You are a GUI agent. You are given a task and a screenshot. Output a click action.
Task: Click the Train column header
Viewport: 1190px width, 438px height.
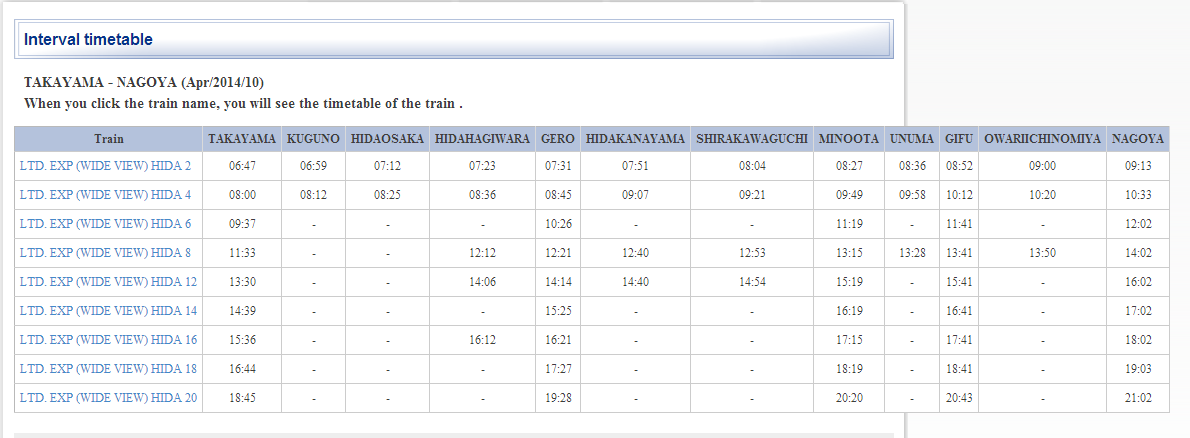tap(109, 139)
